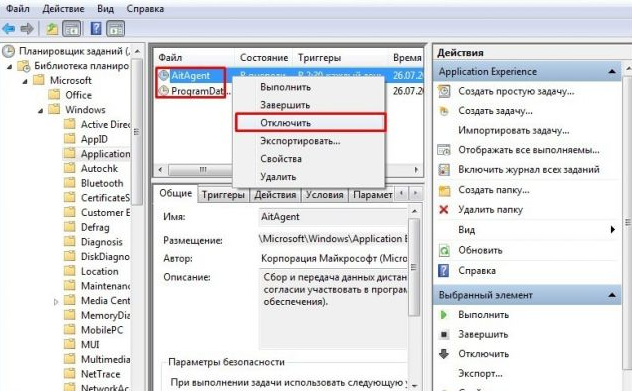Switch to the Триггеры tab

(223, 195)
